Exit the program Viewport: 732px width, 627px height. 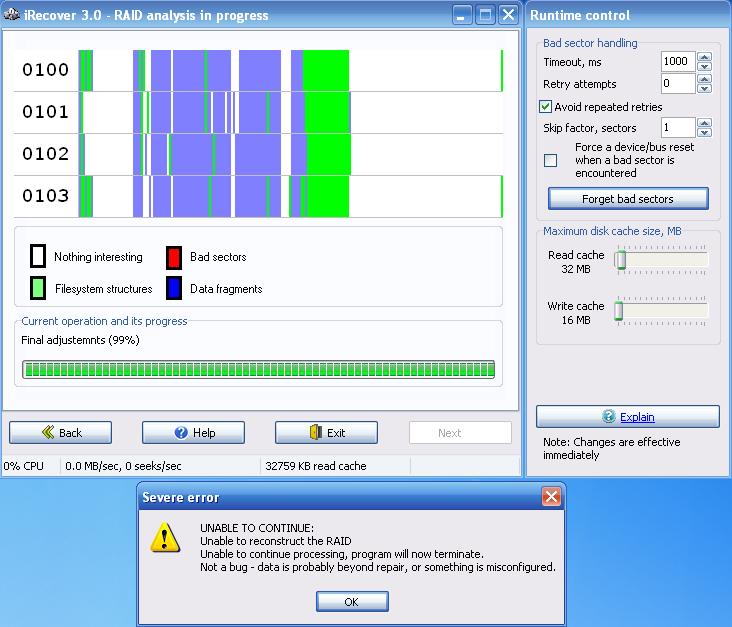[x=326, y=432]
